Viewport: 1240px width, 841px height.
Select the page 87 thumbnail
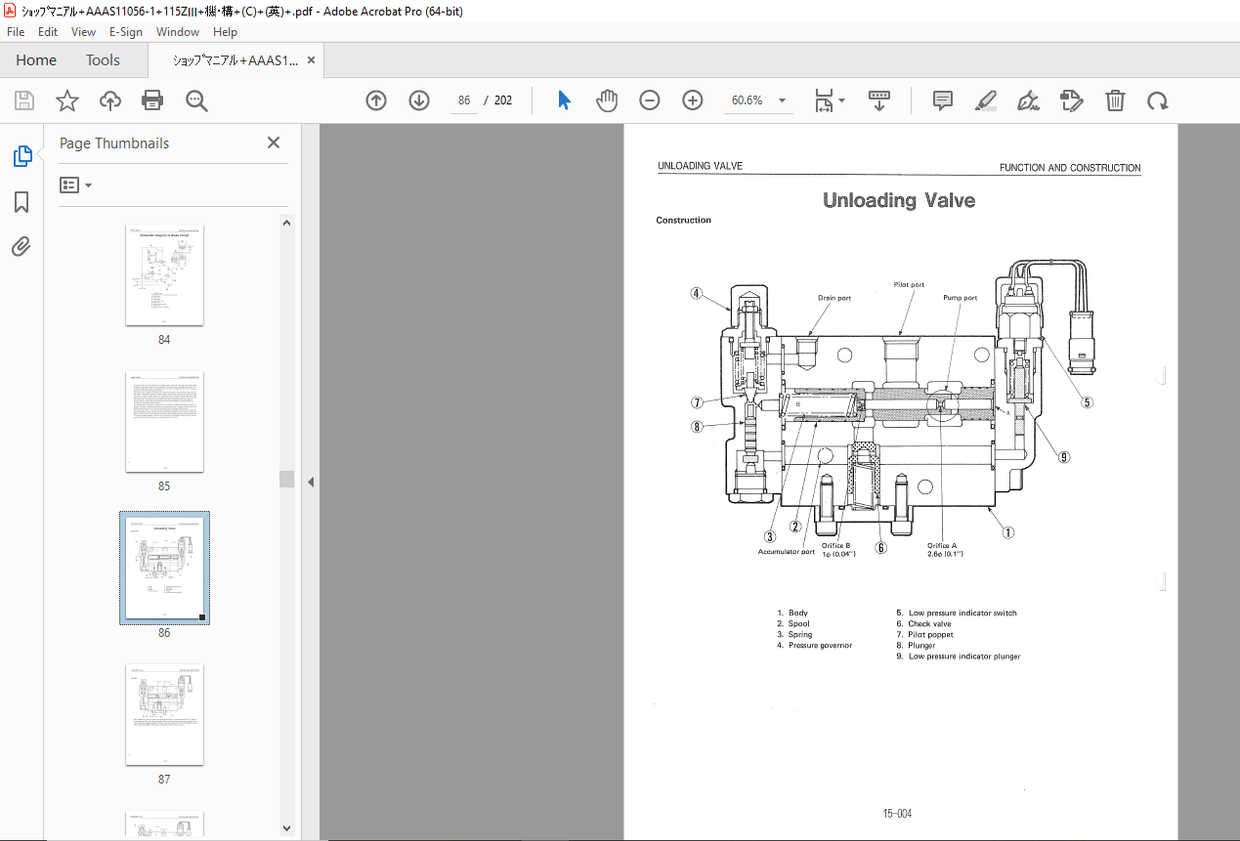[x=164, y=714]
